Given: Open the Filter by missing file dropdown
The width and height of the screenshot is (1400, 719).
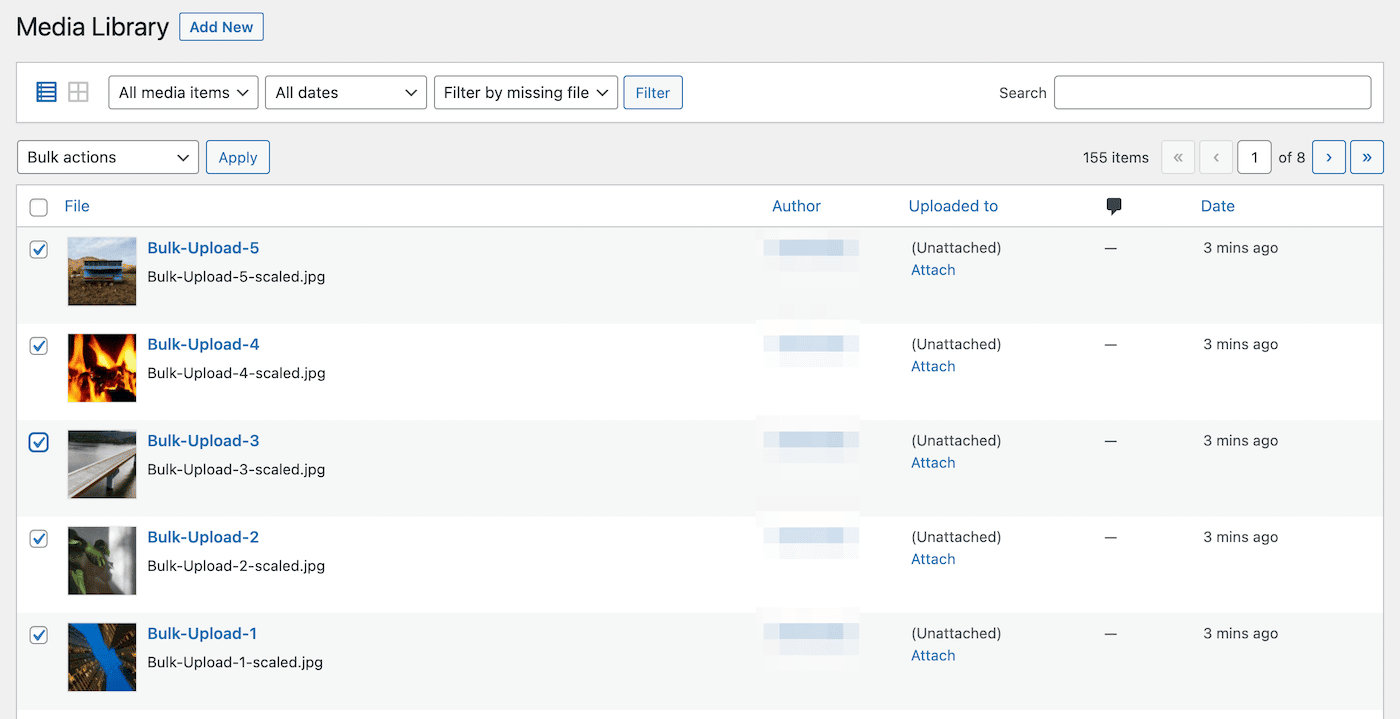Looking at the screenshot, I should click(x=525, y=92).
